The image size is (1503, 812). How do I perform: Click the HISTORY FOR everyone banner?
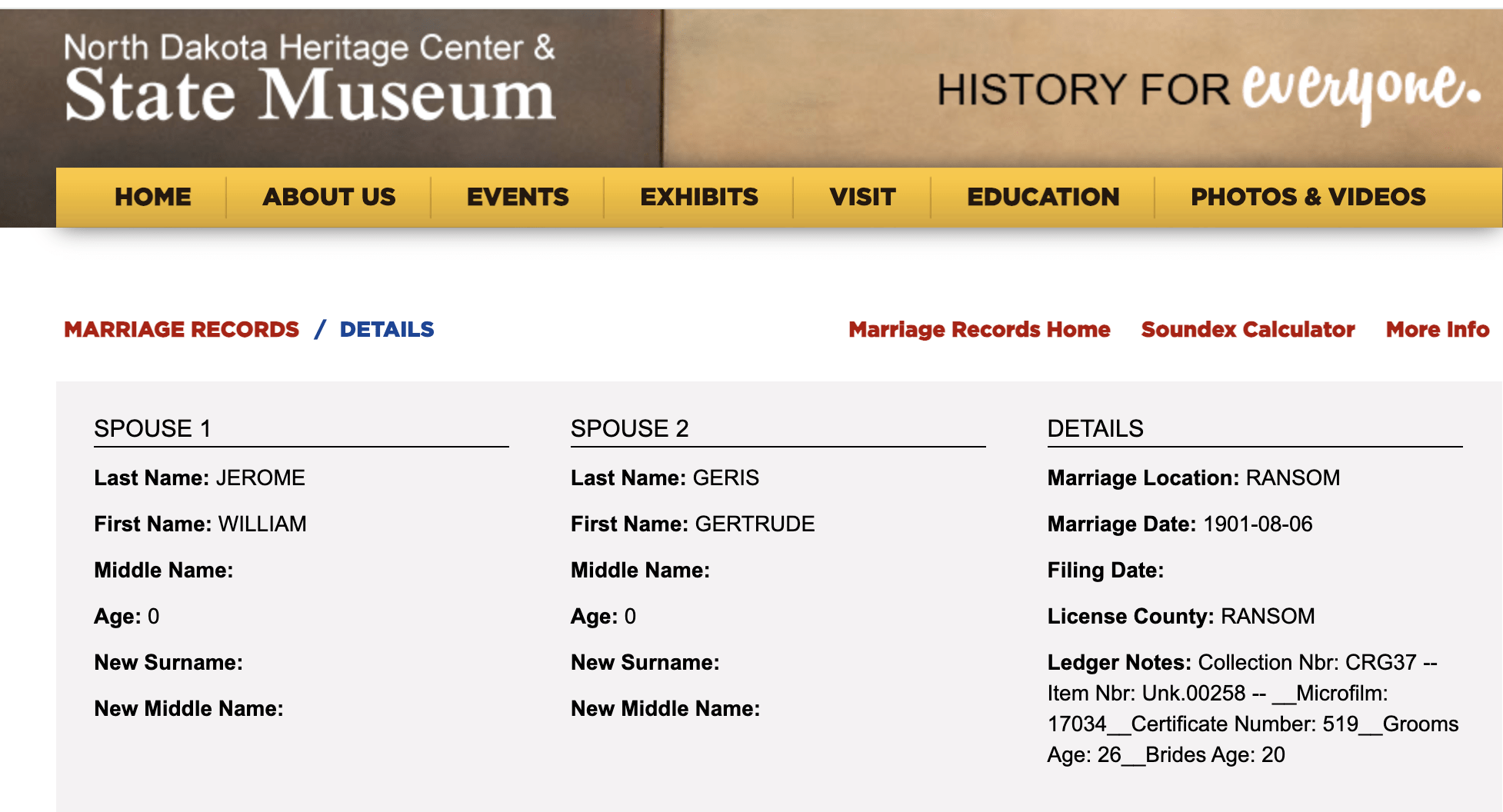pyautogui.click(x=1208, y=90)
